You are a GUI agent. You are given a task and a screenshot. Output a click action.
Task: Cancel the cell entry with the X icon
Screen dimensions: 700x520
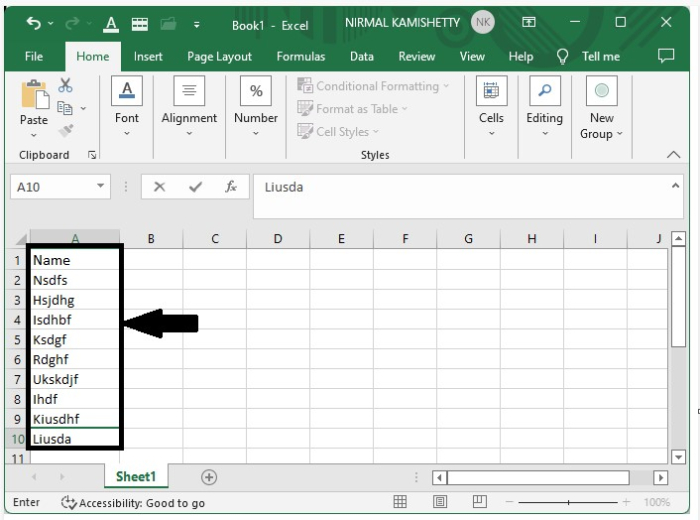pyautogui.click(x=160, y=187)
